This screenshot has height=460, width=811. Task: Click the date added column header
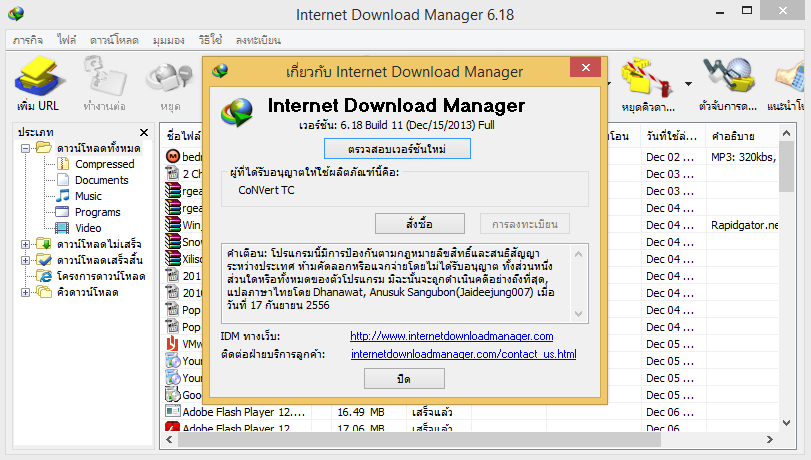[x=671, y=136]
